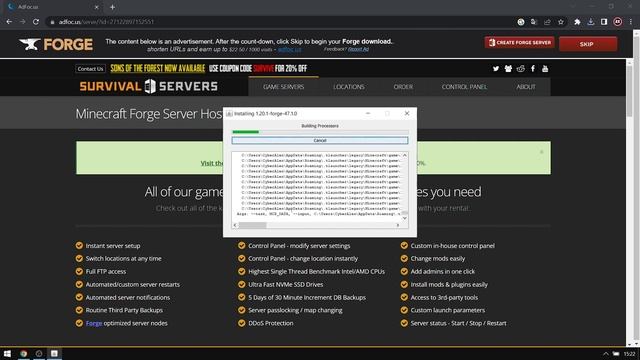Click the translate page icon
The height and width of the screenshot is (360, 640).
(534, 22)
